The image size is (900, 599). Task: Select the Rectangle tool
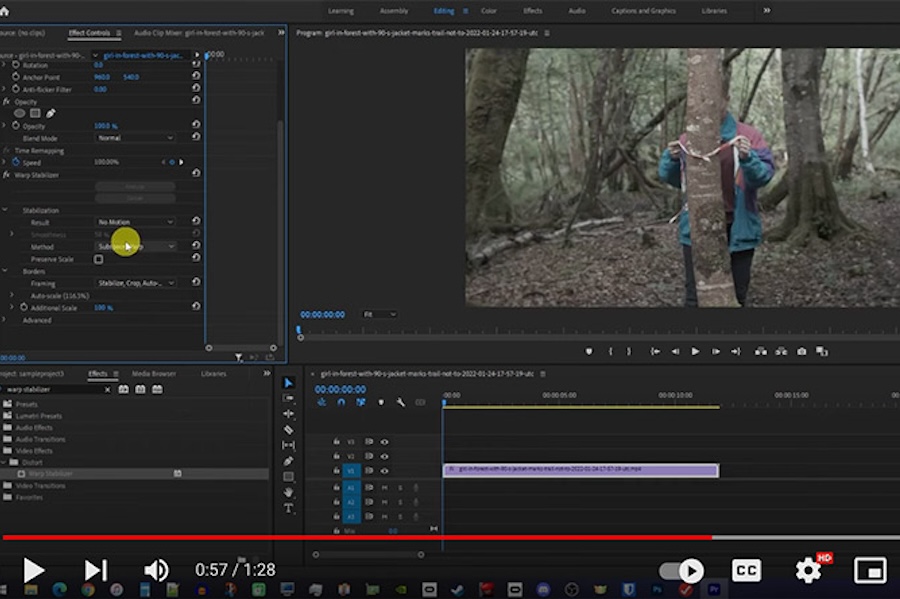(x=289, y=477)
